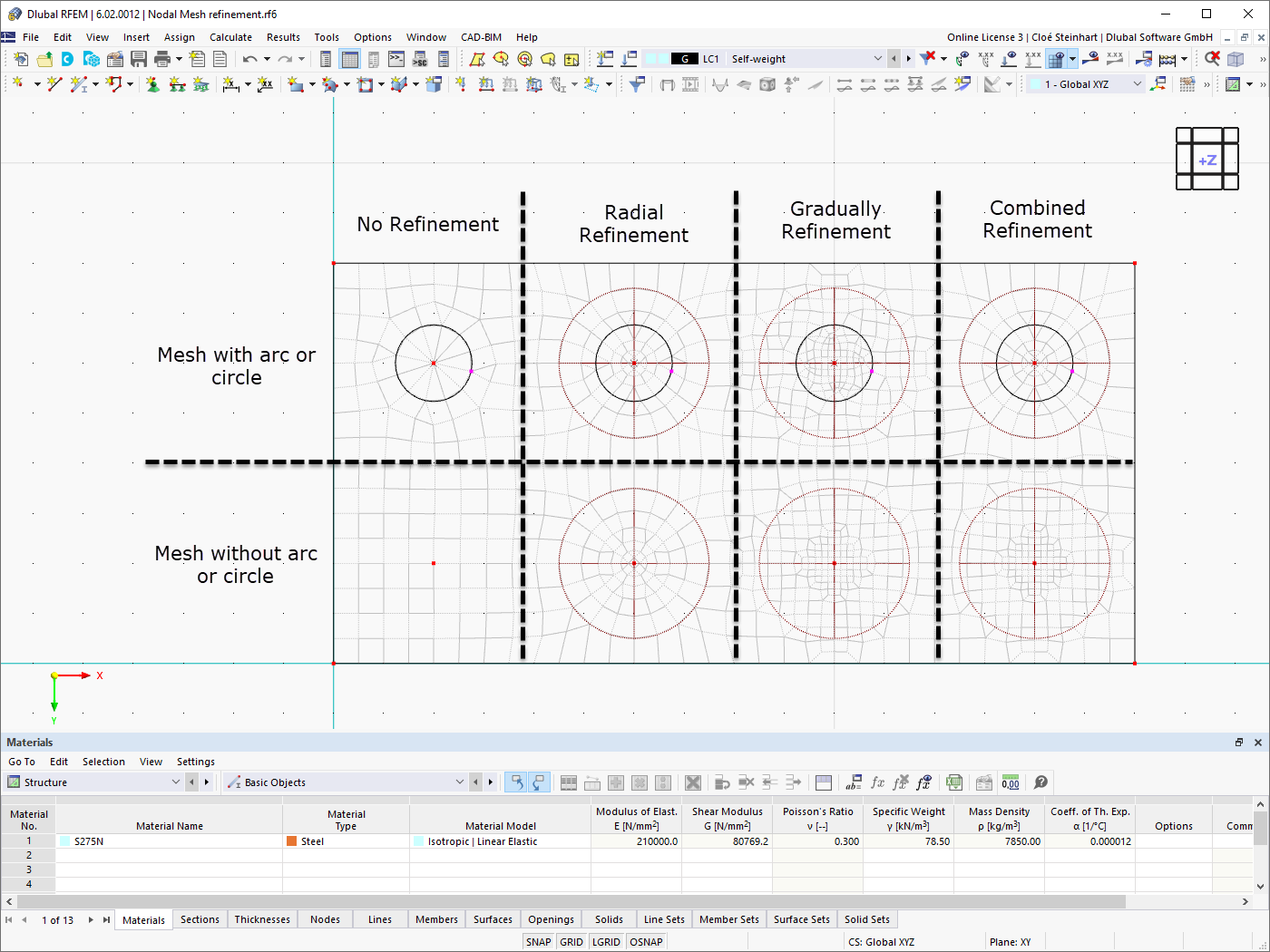Enable GRID in the status bar
The height and width of the screenshot is (952, 1270).
571,941
